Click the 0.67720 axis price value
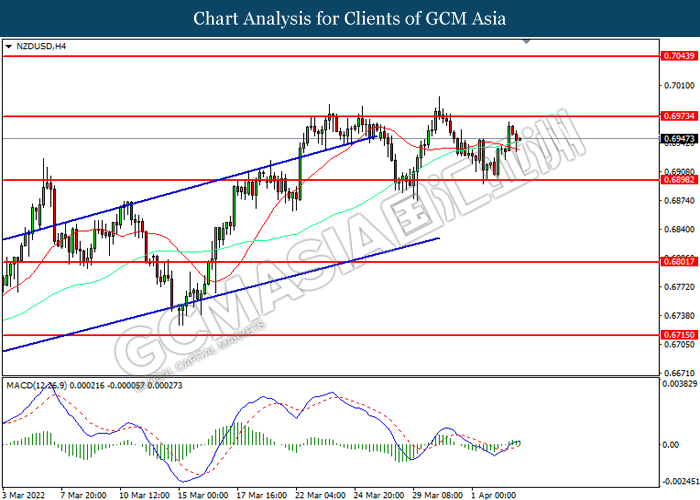 pyautogui.click(x=679, y=287)
